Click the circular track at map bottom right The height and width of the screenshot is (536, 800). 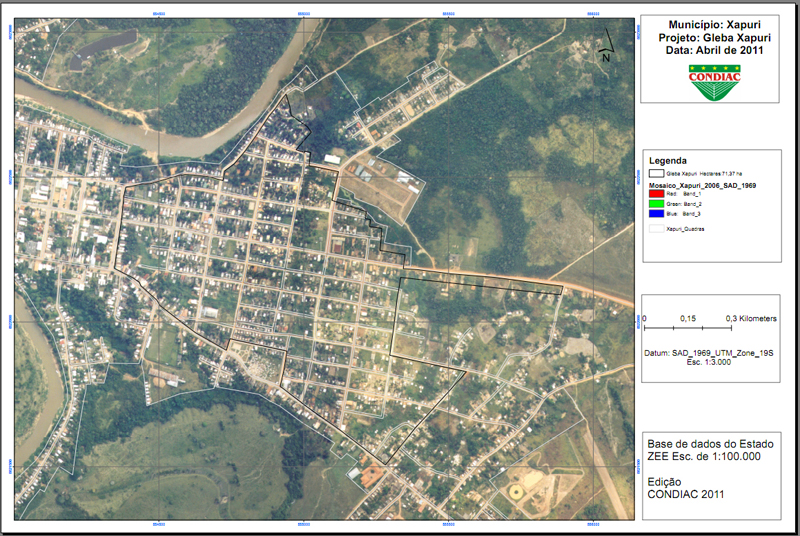(518, 492)
